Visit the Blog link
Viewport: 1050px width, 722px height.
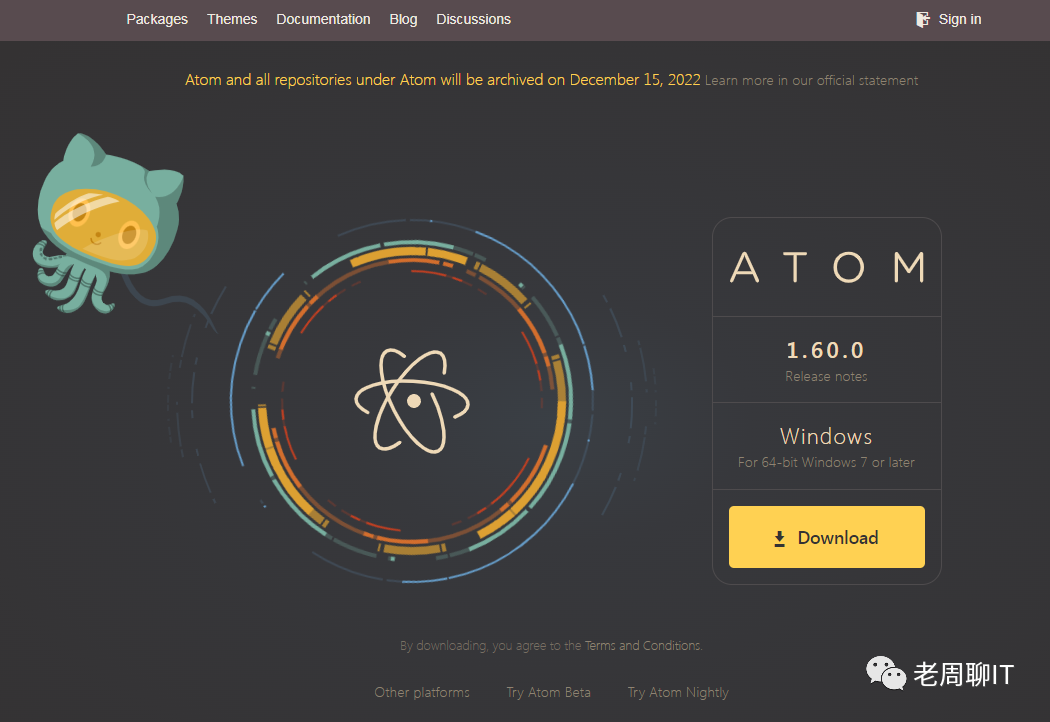coord(403,19)
